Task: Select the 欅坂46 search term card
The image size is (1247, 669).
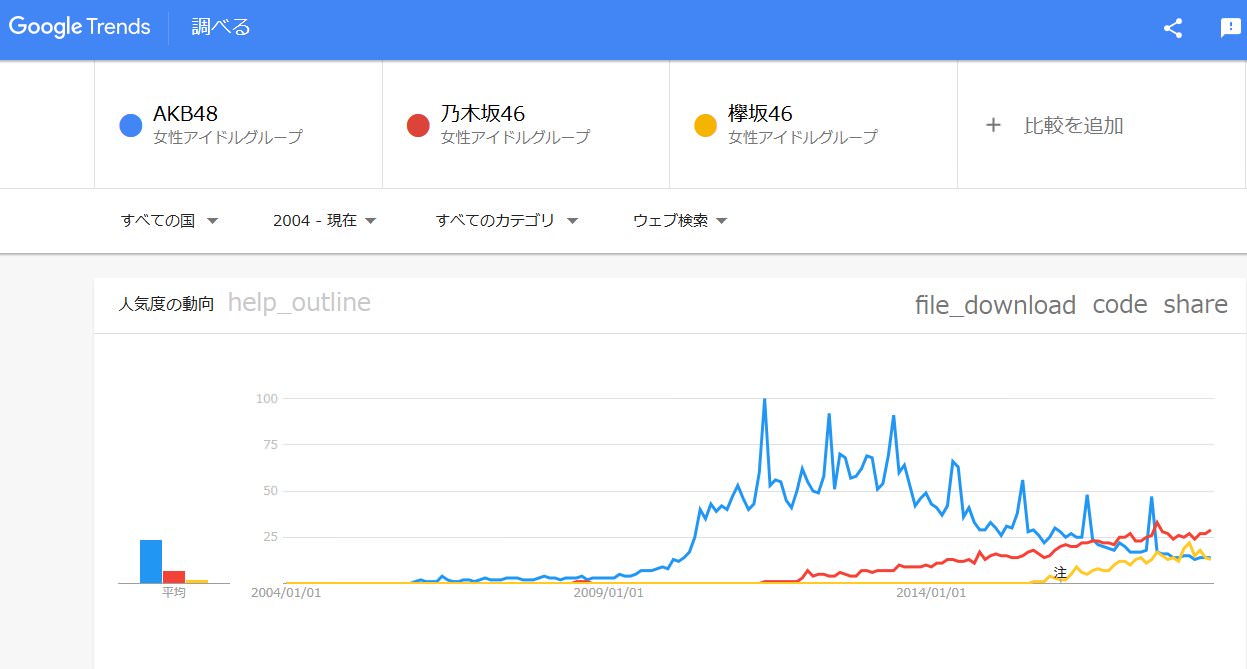Action: tap(813, 125)
